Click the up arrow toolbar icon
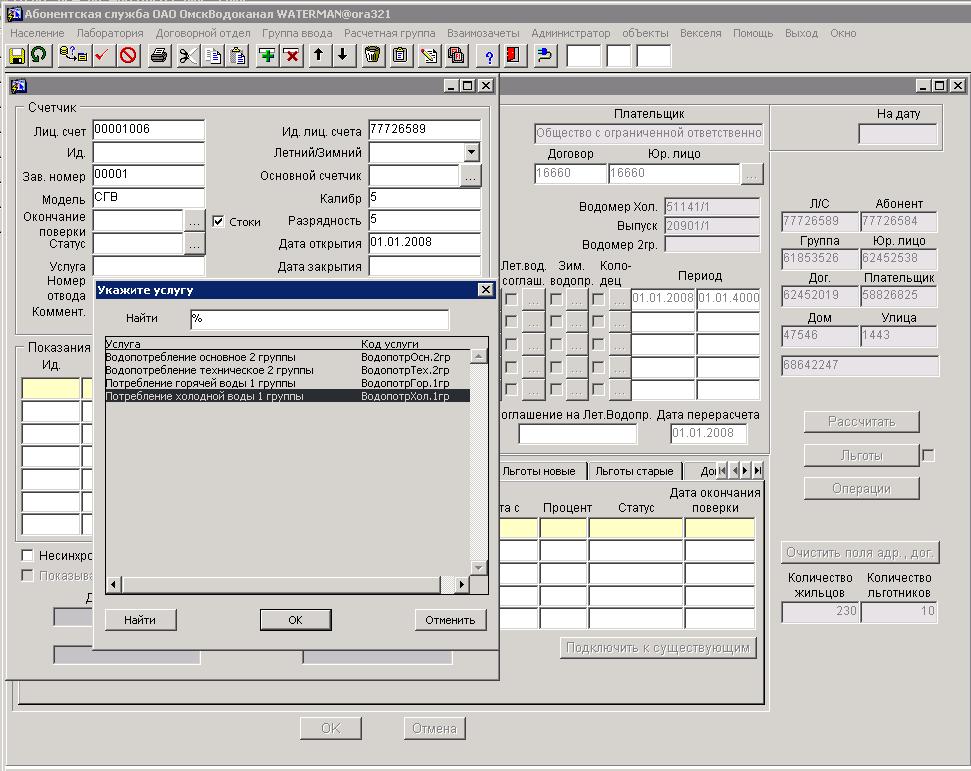 (x=318, y=56)
